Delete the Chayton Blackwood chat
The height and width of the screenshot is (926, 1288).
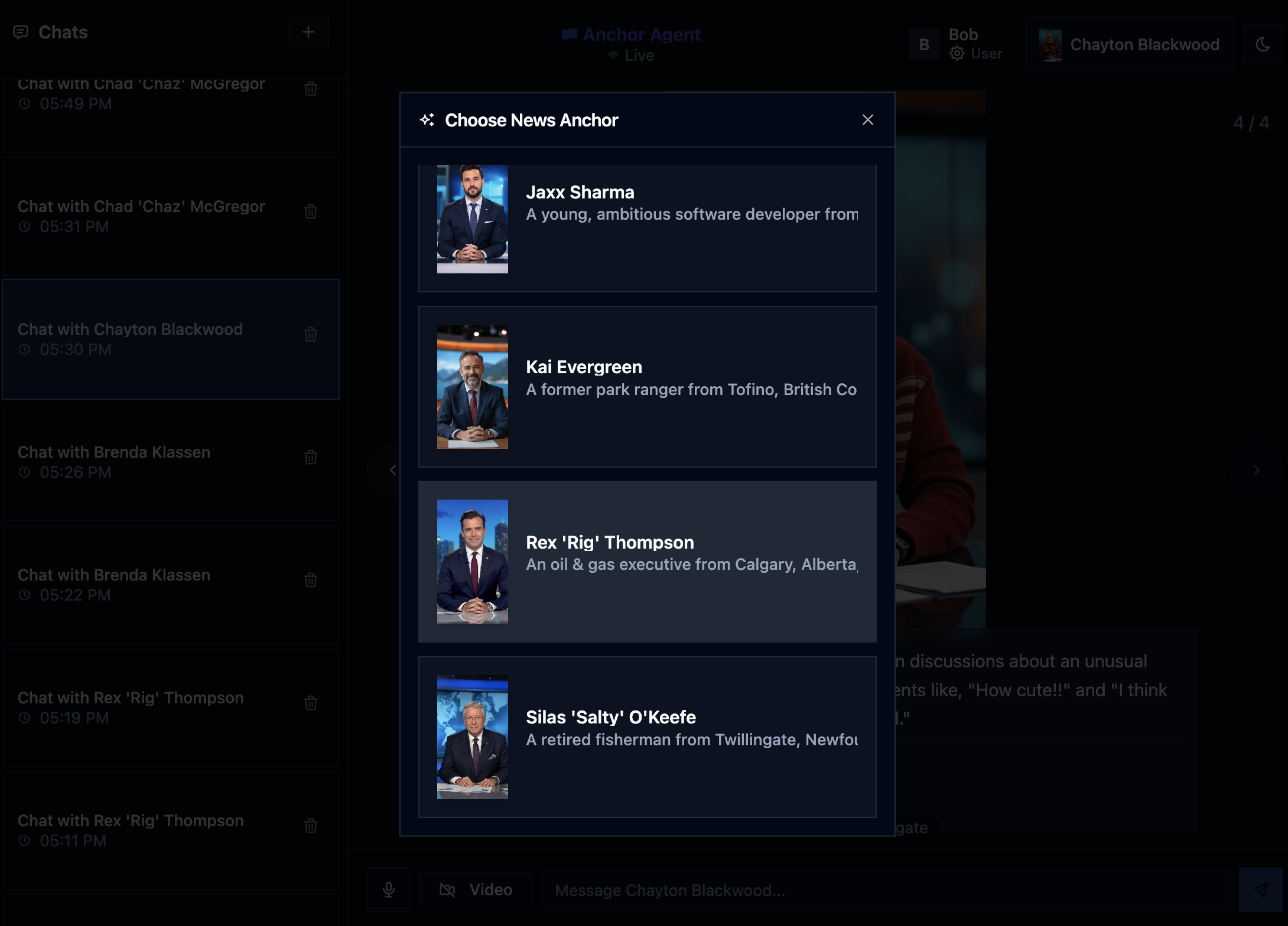(x=310, y=334)
